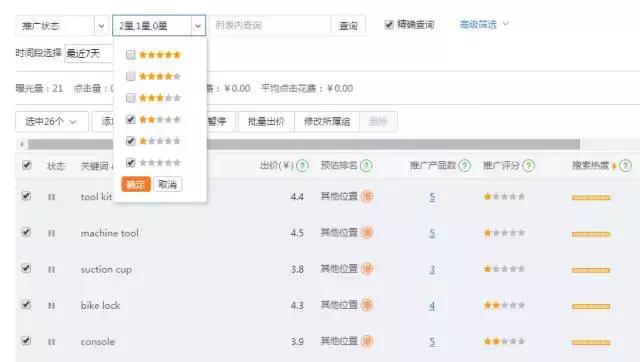The image size is (640, 362).
Task: Confirm star filter with orange 确定 button
Action: click(136, 184)
